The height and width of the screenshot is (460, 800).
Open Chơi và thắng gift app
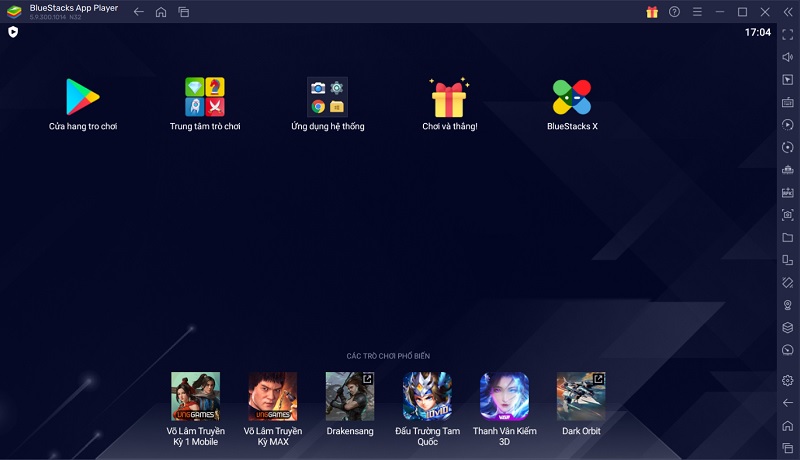click(x=449, y=97)
